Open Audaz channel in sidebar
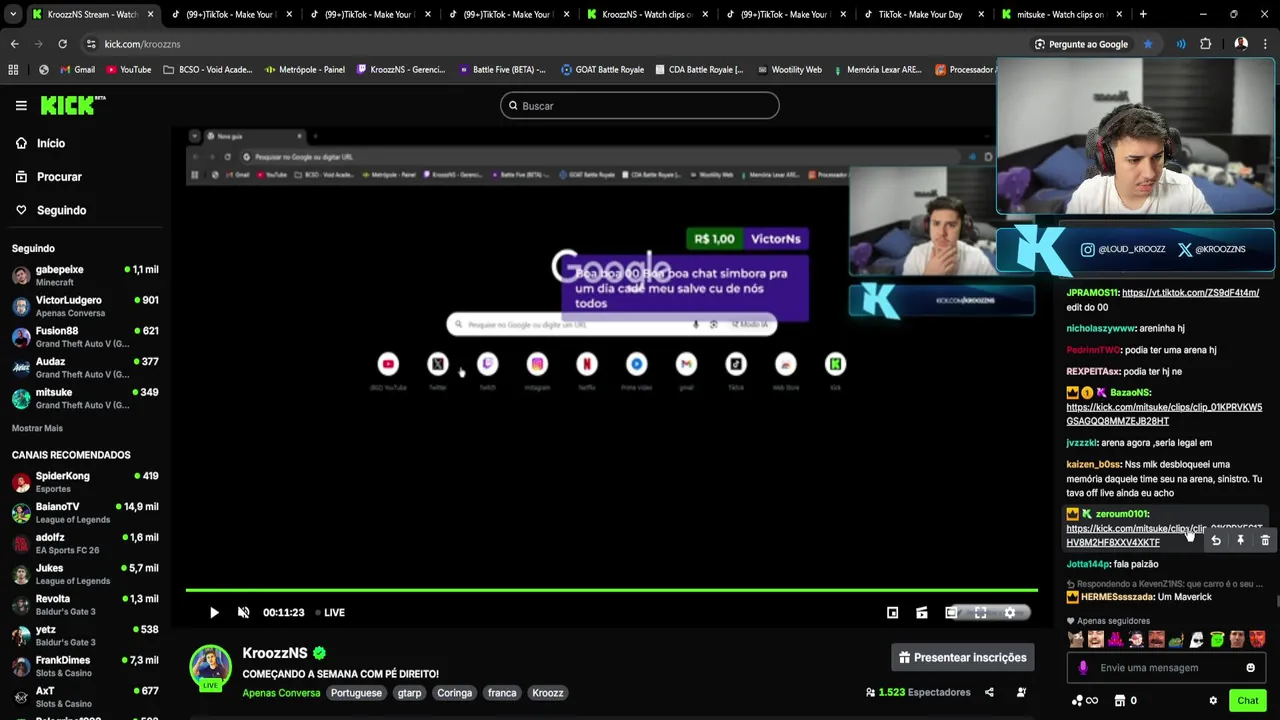 point(85,368)
